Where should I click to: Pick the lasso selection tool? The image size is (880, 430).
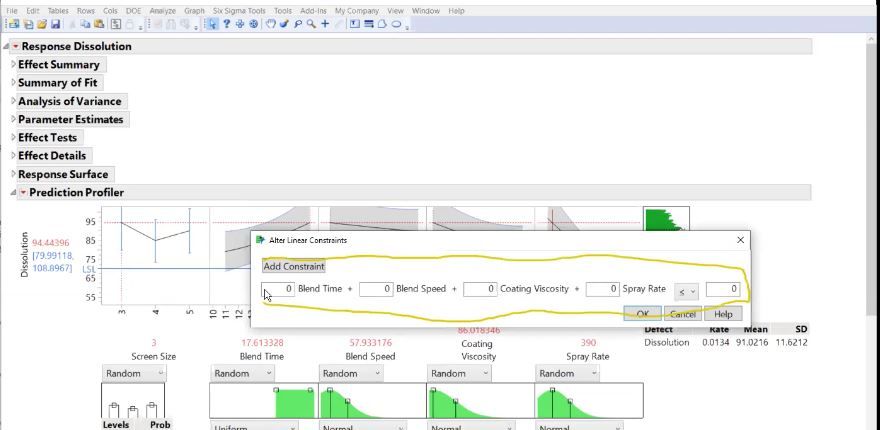point(298,23)
